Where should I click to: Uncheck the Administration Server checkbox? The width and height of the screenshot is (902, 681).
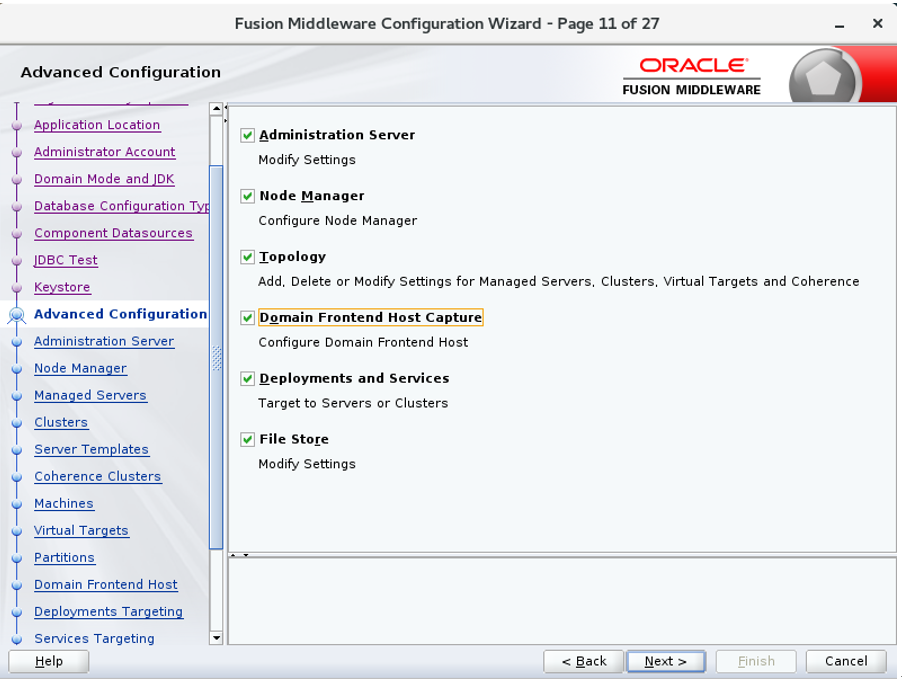[247, 135]
